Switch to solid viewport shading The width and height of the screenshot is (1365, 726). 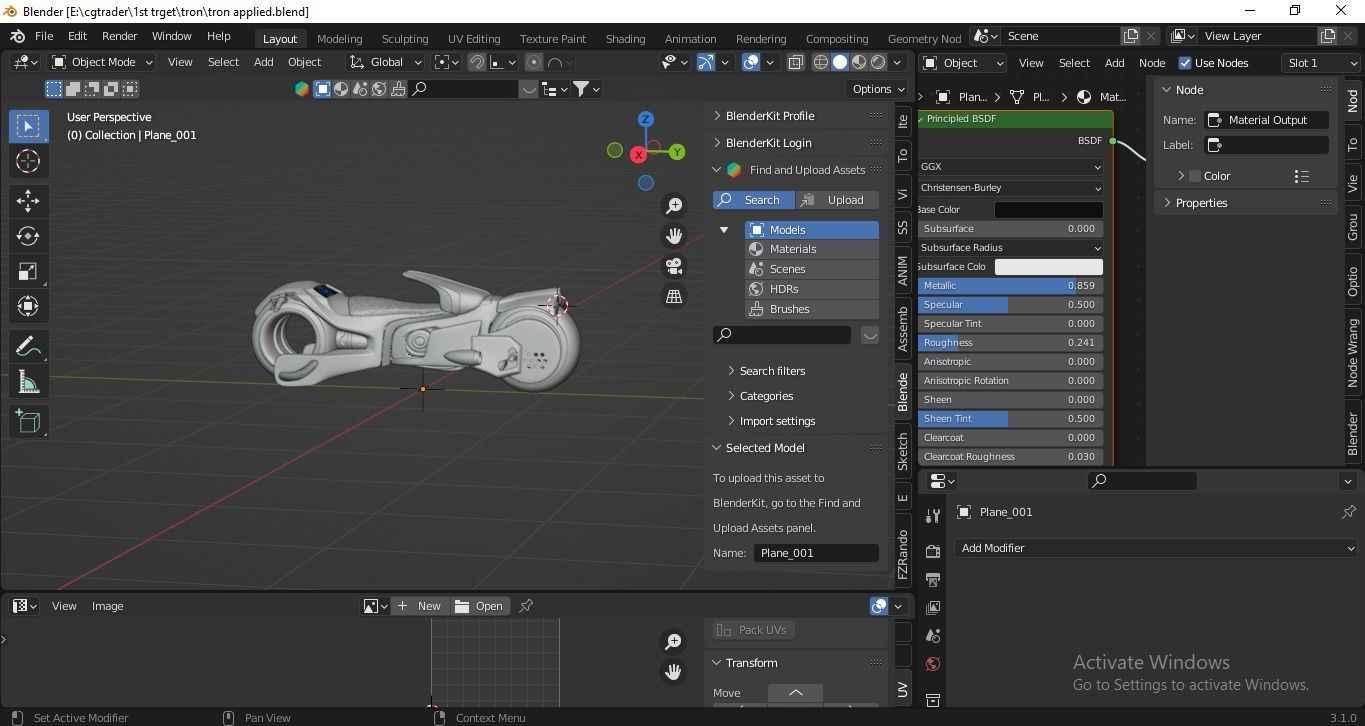click(840, 62)
